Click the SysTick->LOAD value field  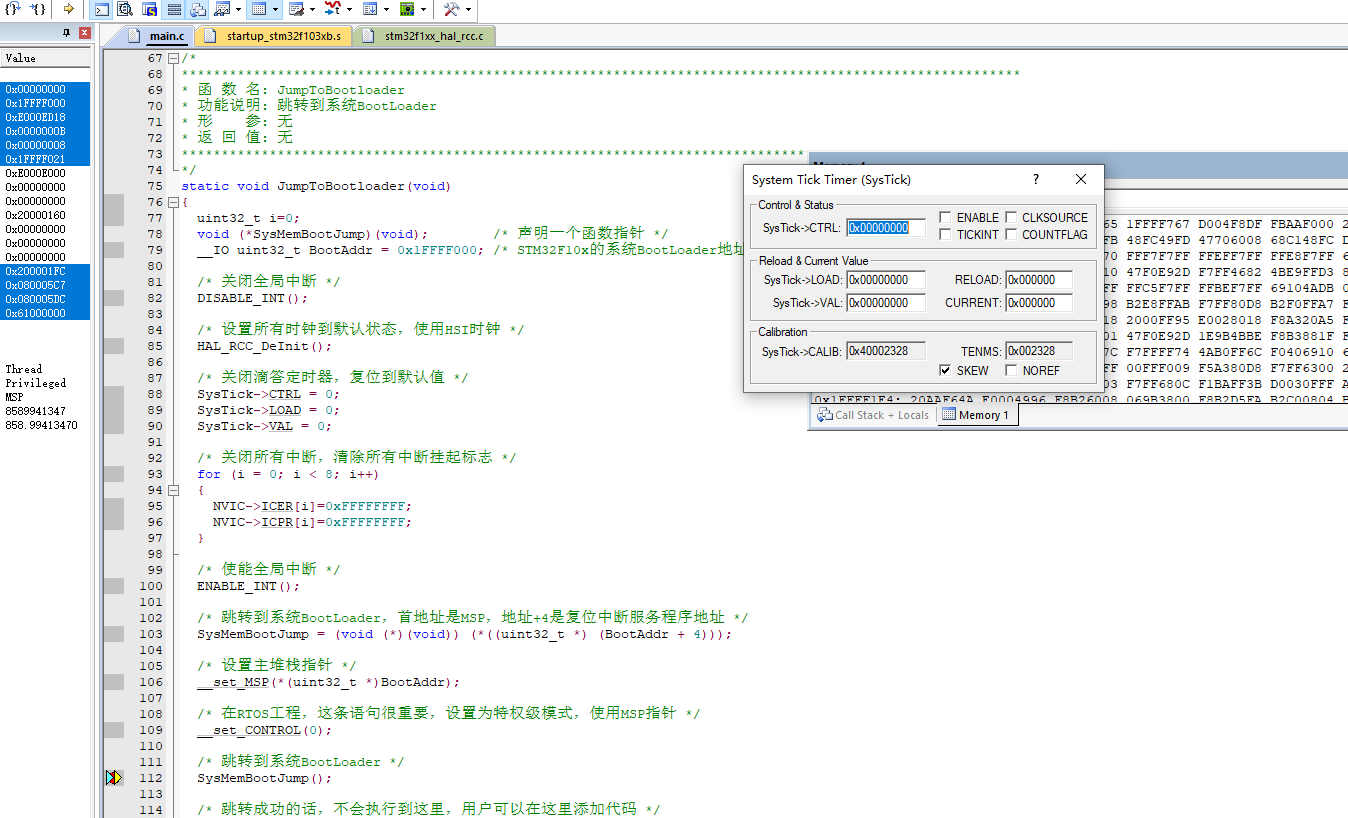coord(886,280)
